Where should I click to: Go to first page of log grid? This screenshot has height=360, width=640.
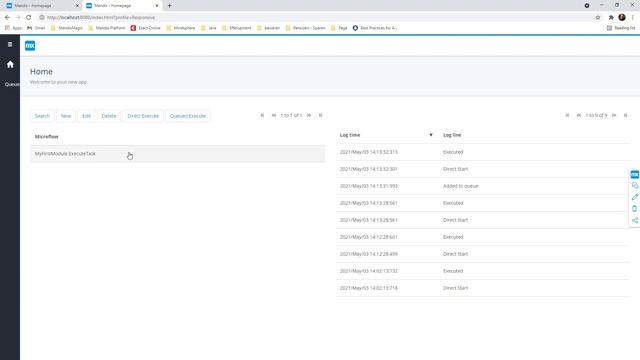(x=567, y=116)
